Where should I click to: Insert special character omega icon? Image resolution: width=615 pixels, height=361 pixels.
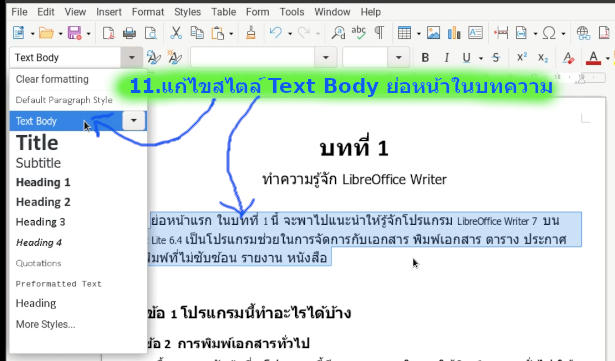point(549,33)
